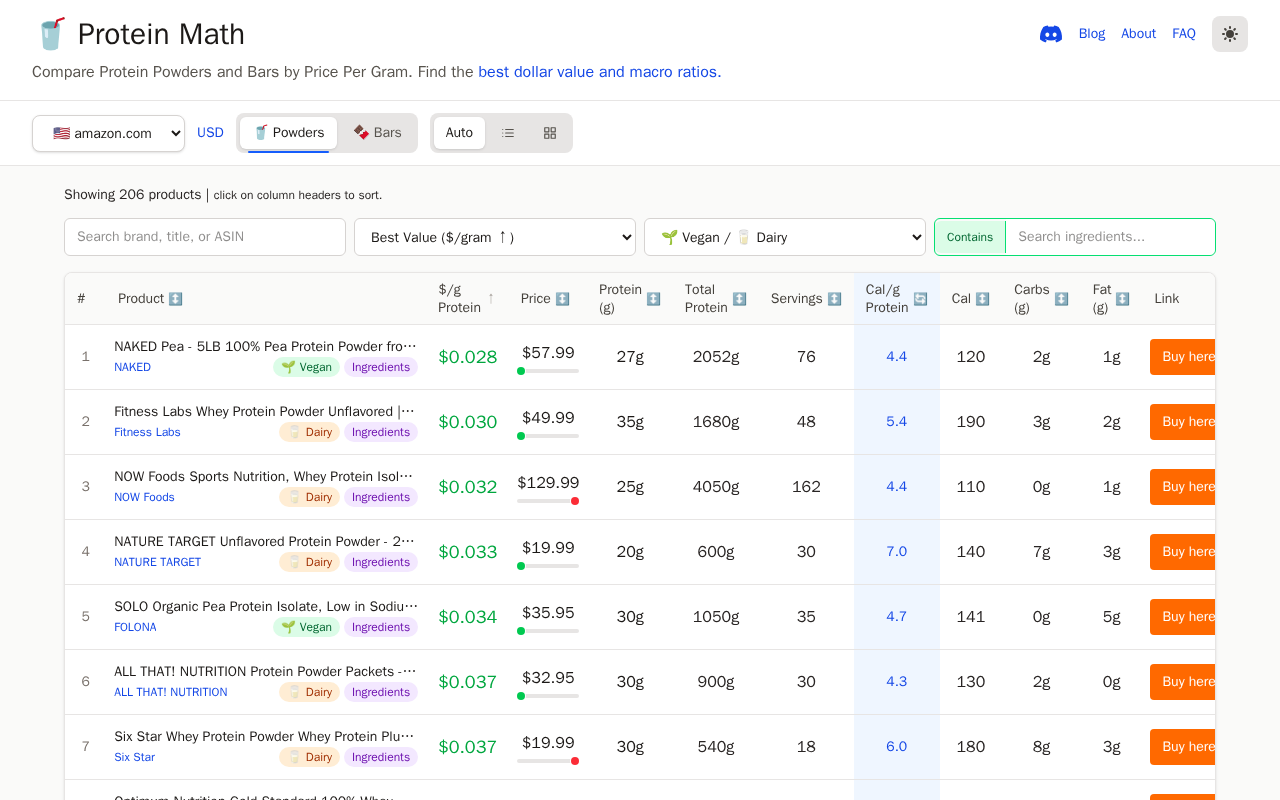The image size is (1280, 800).
Task: Open best dollar value and macro ratios link
Action: (599, 72)
